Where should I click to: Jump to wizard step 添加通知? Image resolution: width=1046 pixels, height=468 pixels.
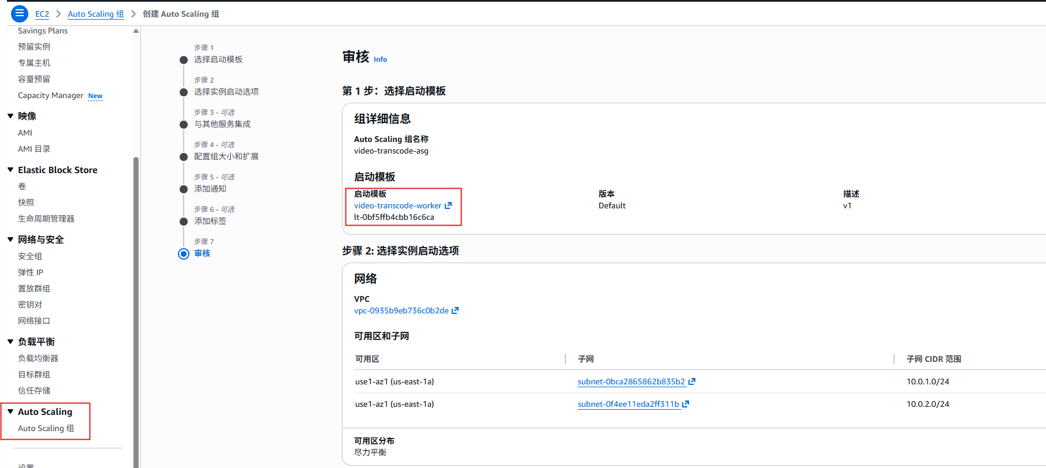pos(210,189)
